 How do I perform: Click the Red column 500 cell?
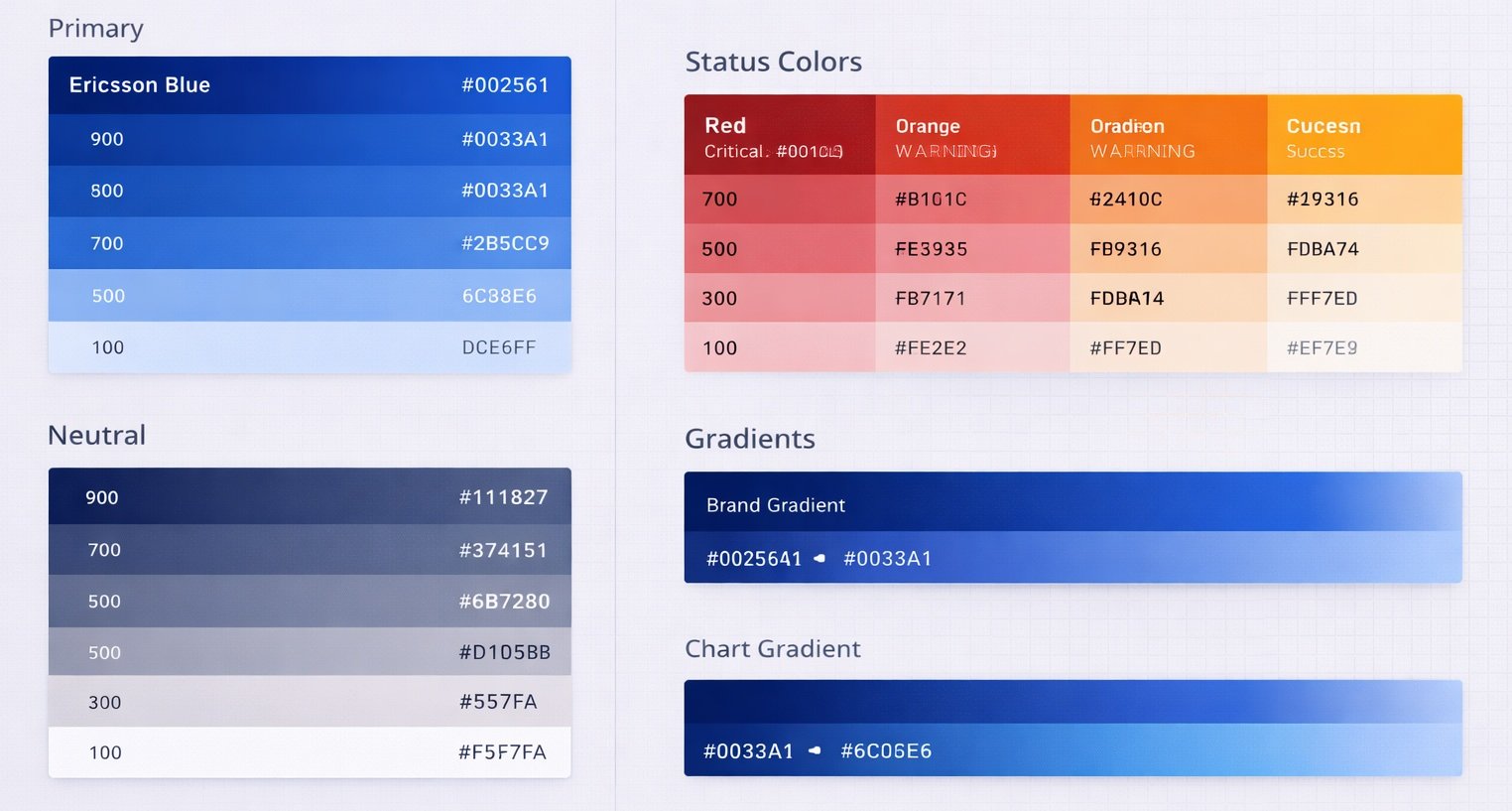[x=780, y=249]
